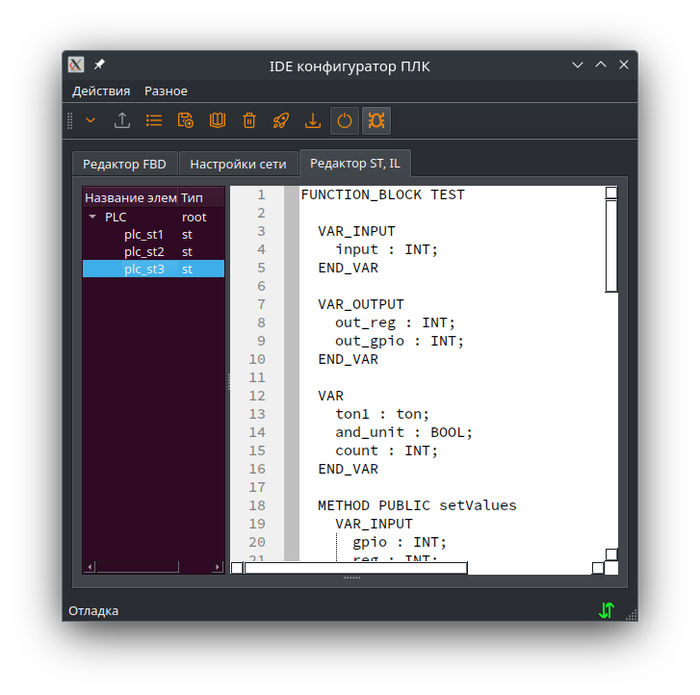Toggle the debug bug button

point(376,121)
